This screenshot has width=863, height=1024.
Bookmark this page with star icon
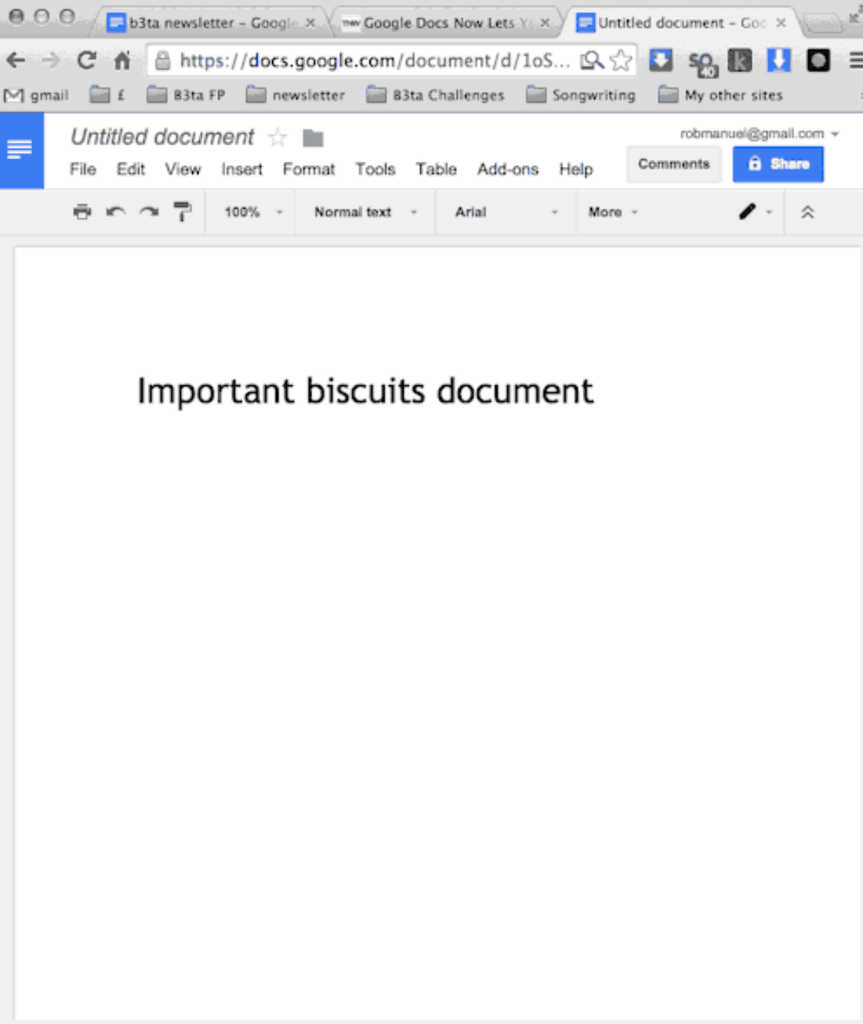[x=621, y=61]
